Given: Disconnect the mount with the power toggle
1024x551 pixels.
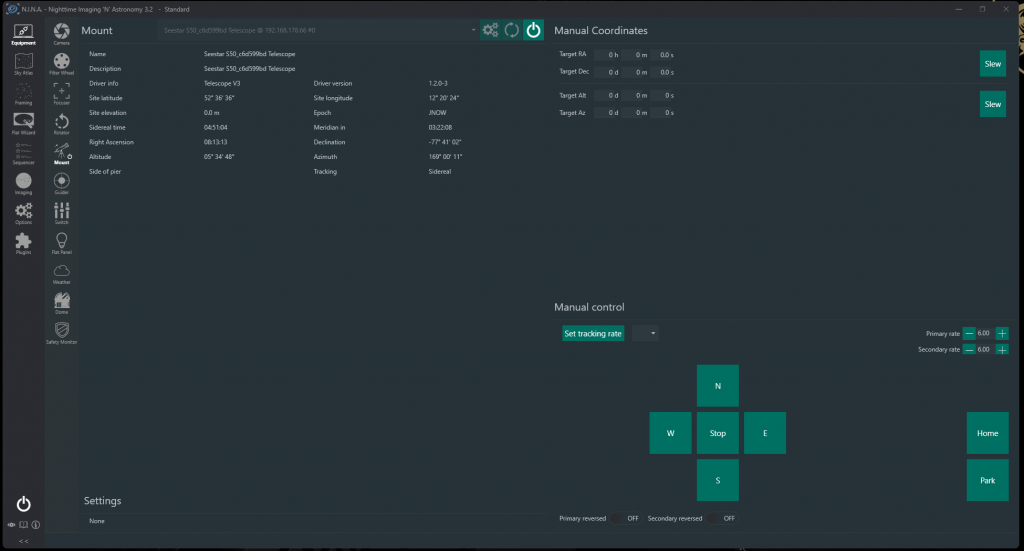Looking at the screenshot, I should [533, 30].
